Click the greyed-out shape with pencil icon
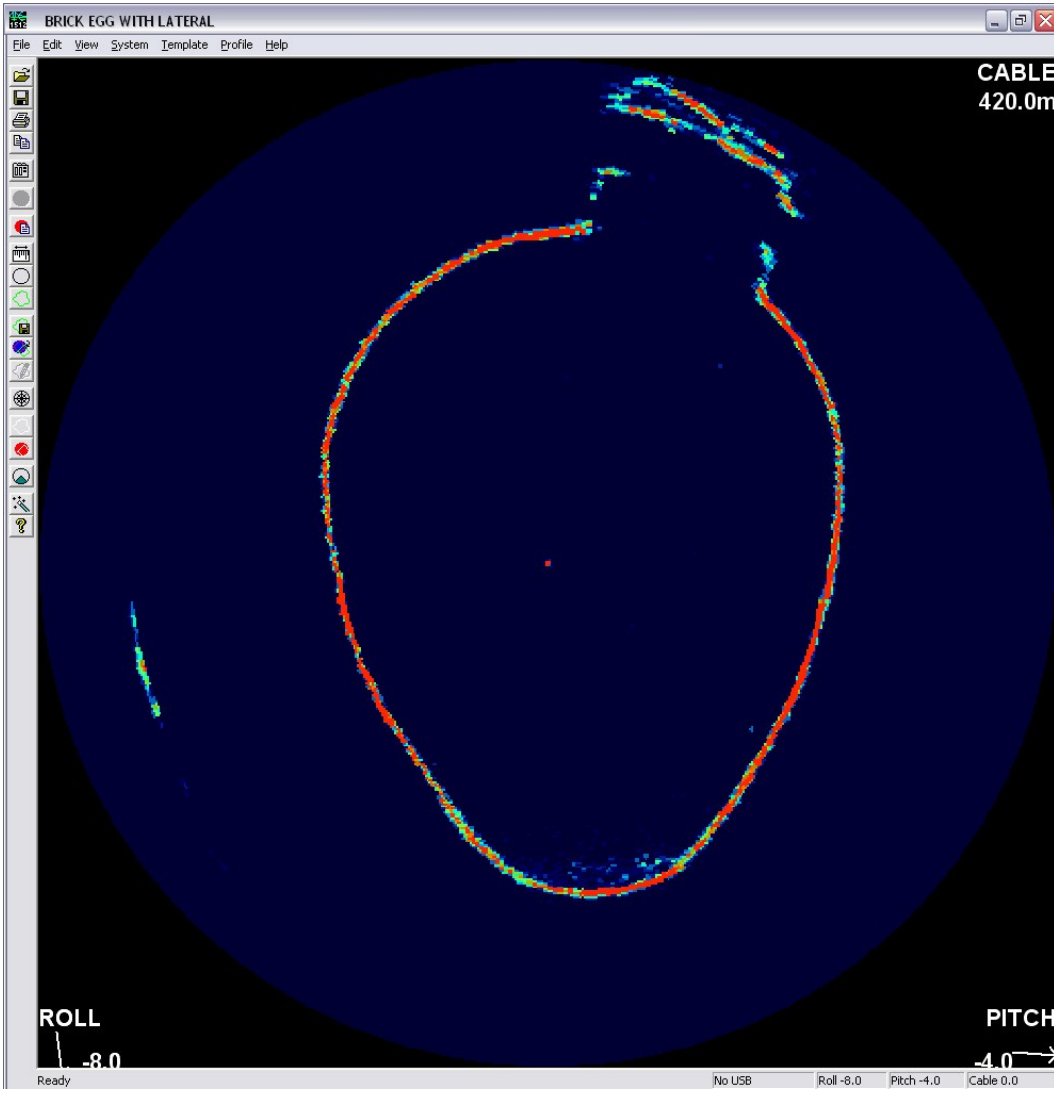 (22, 370)
